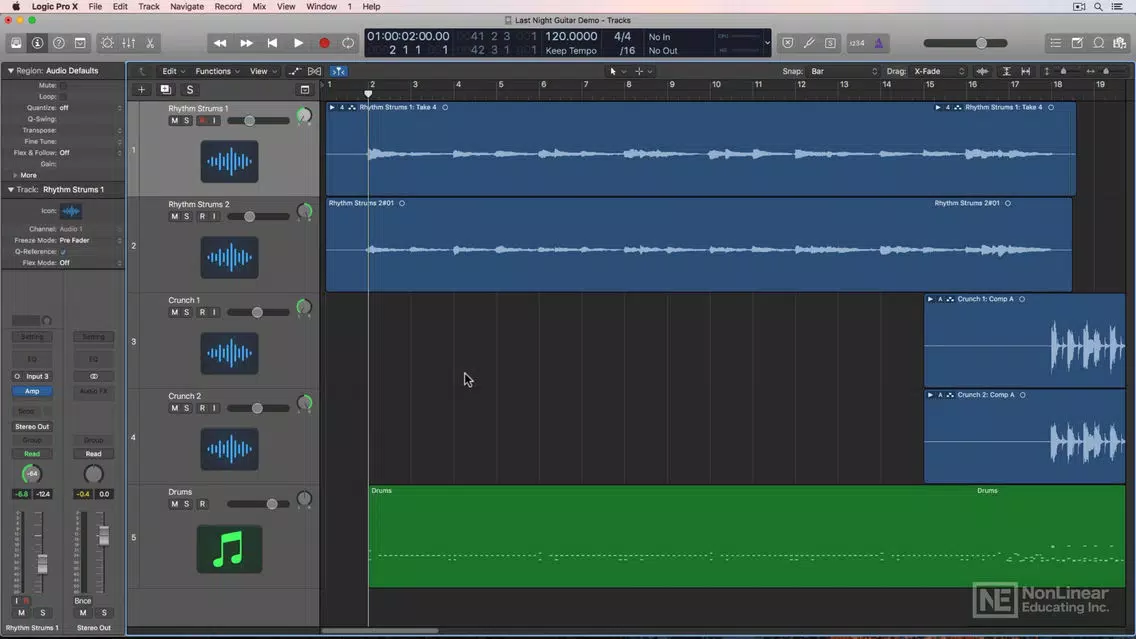Click the Amp plugin button
1136x639 pixels.
point(32,391)
